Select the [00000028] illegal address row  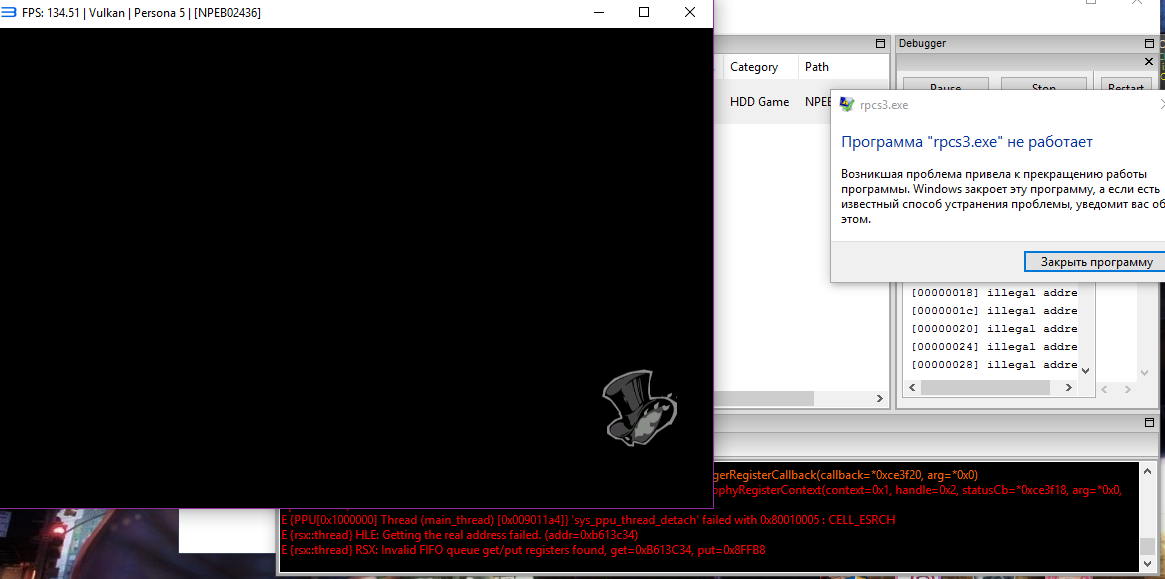993,364
